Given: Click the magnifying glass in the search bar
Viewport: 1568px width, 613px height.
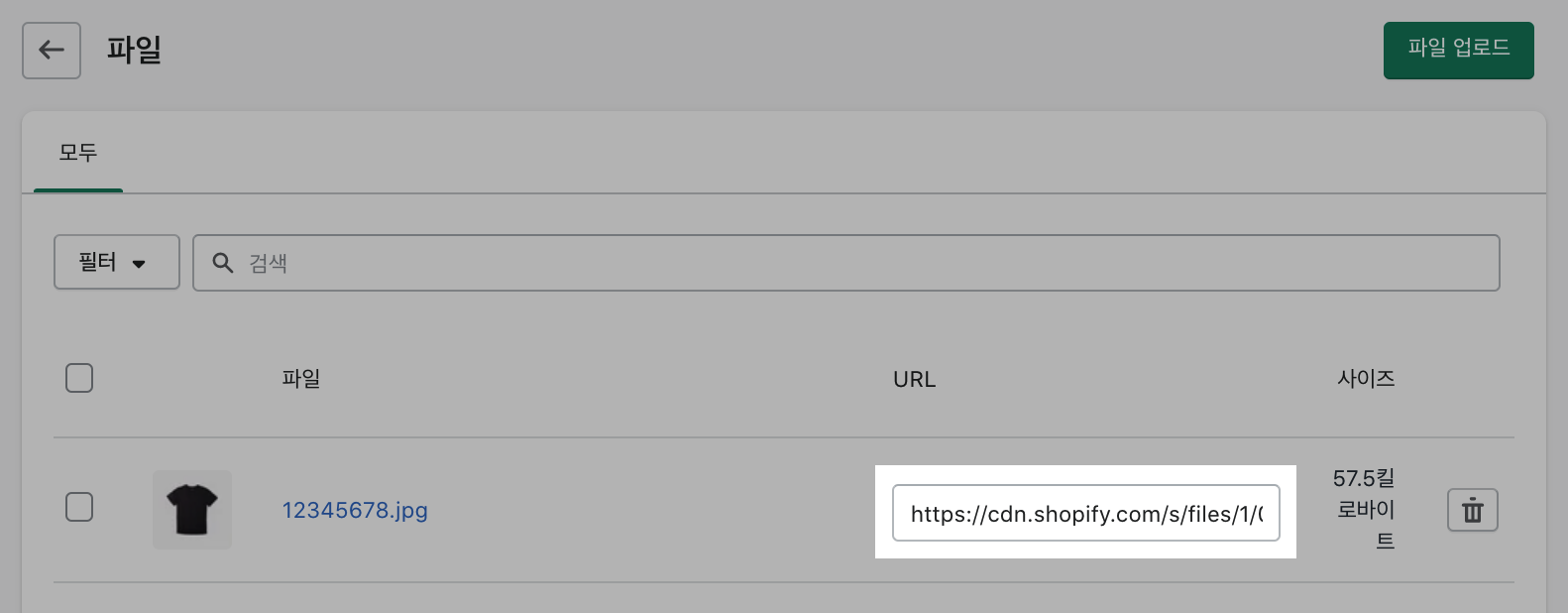Looking at the screenshot, I should pos(222,263).
